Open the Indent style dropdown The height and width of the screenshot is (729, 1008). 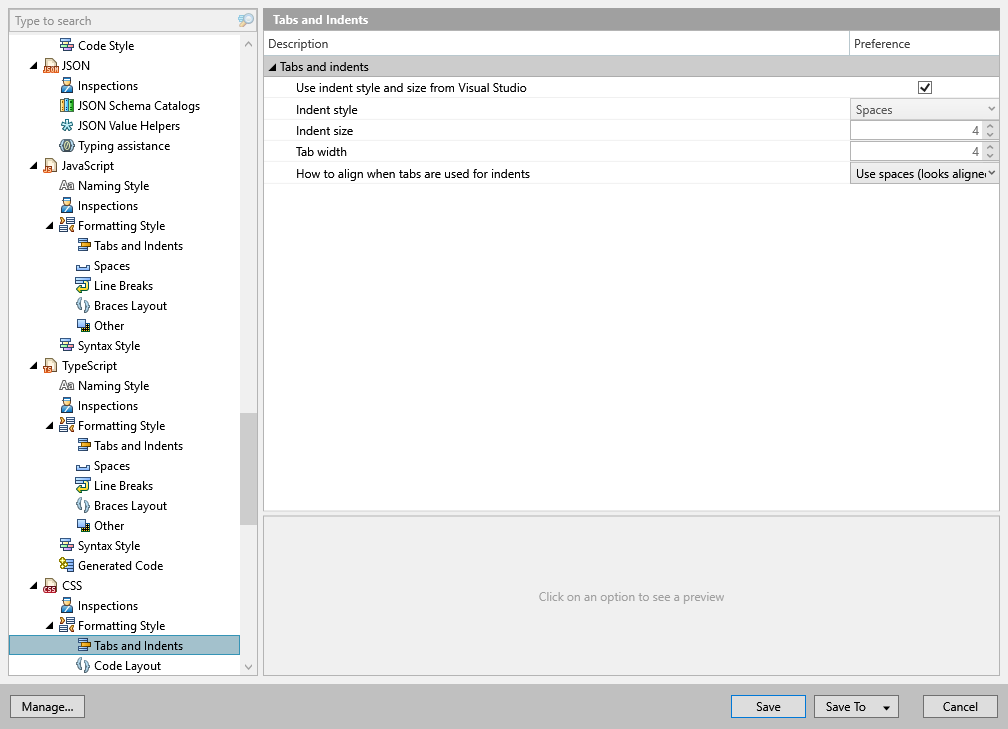(990, 108)
